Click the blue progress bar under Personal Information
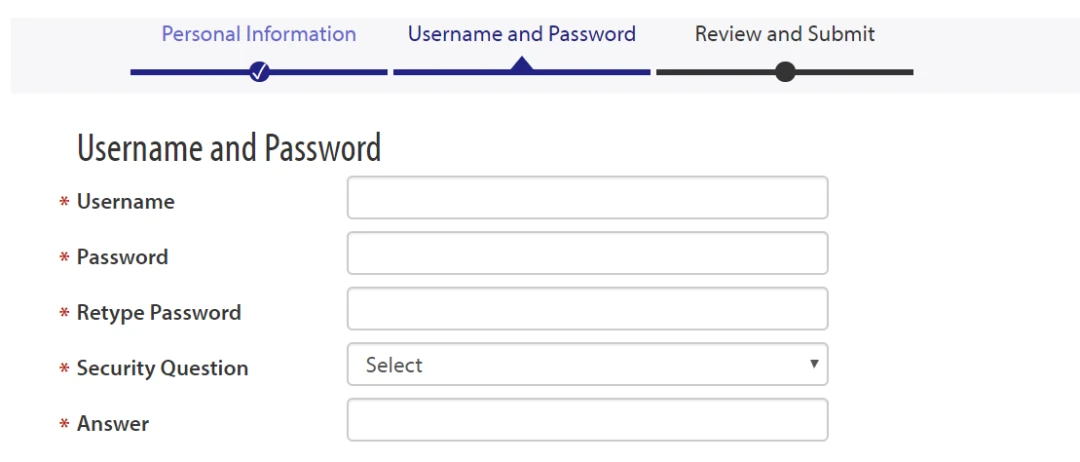The height and width of the screenshot is (462, 1080). 259,72
